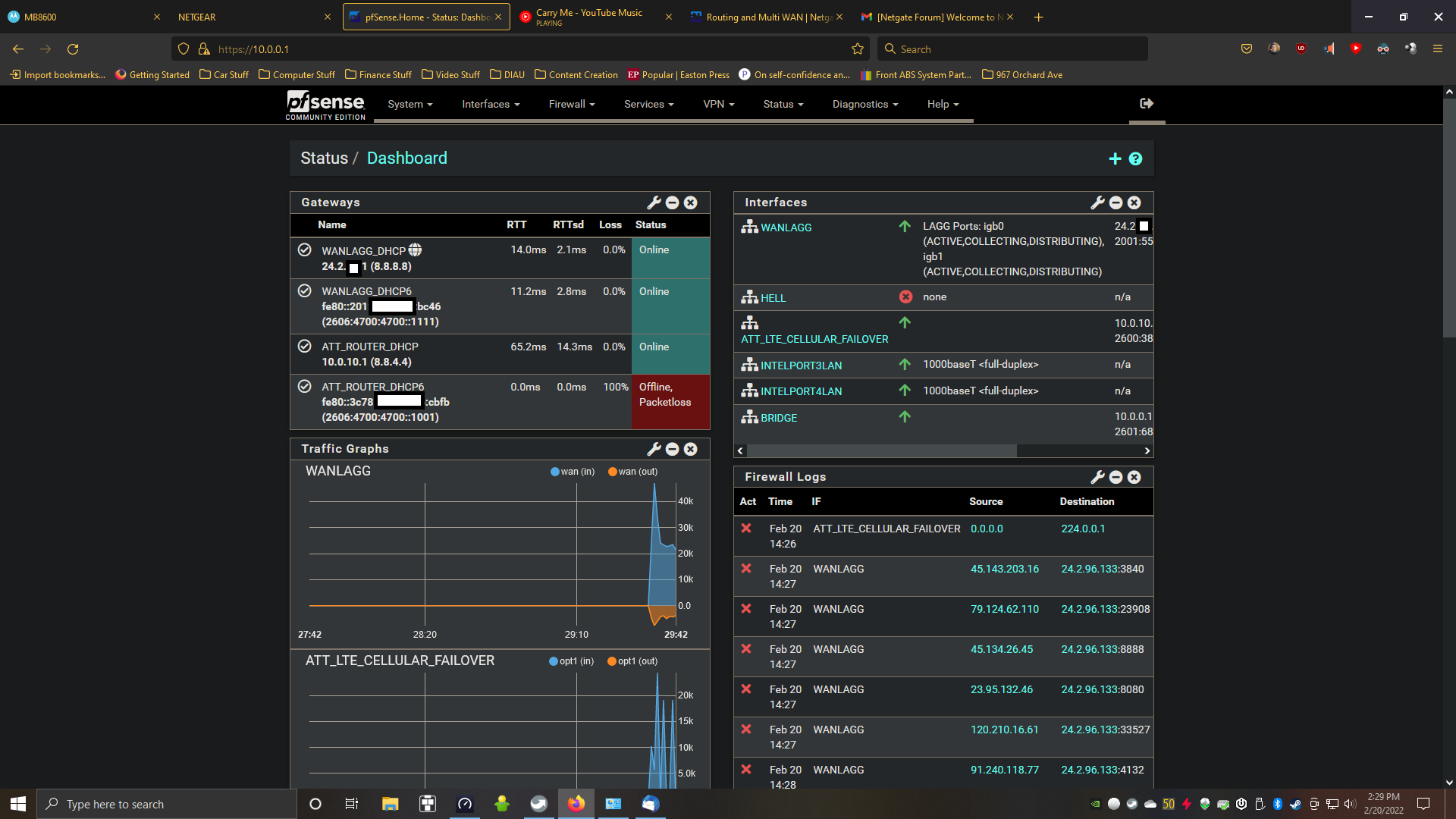Click check-circle icon for WANLAGG_DHCP gateway

(305, 249)
